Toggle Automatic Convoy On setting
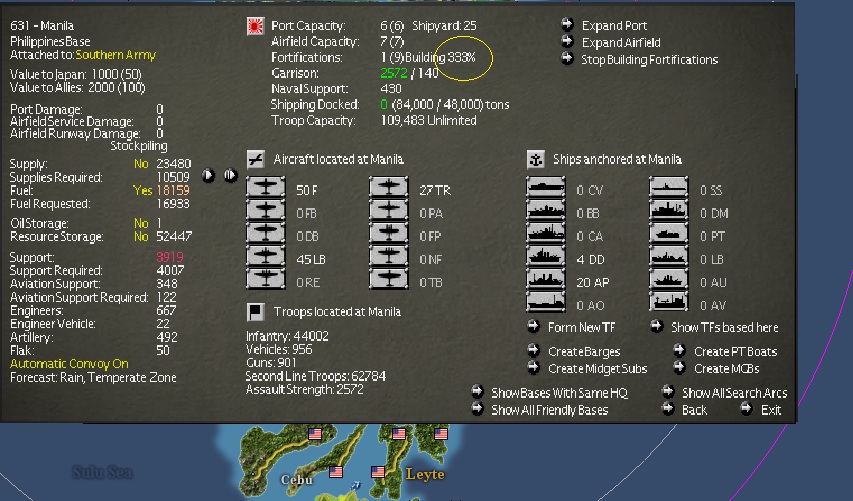Image resolution: width=853 pixels, height=501 pixels. 69,364
